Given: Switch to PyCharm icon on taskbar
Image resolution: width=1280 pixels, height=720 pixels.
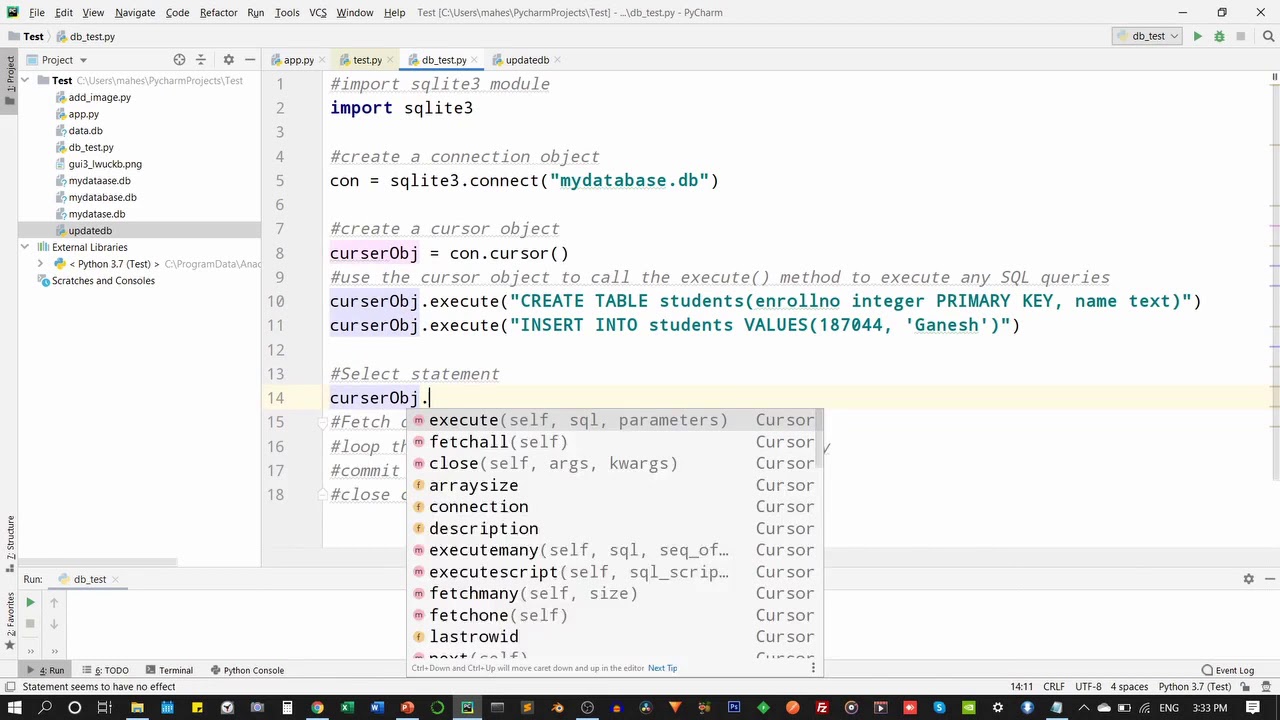Looking at the screenshot, I should coord(467,708).
